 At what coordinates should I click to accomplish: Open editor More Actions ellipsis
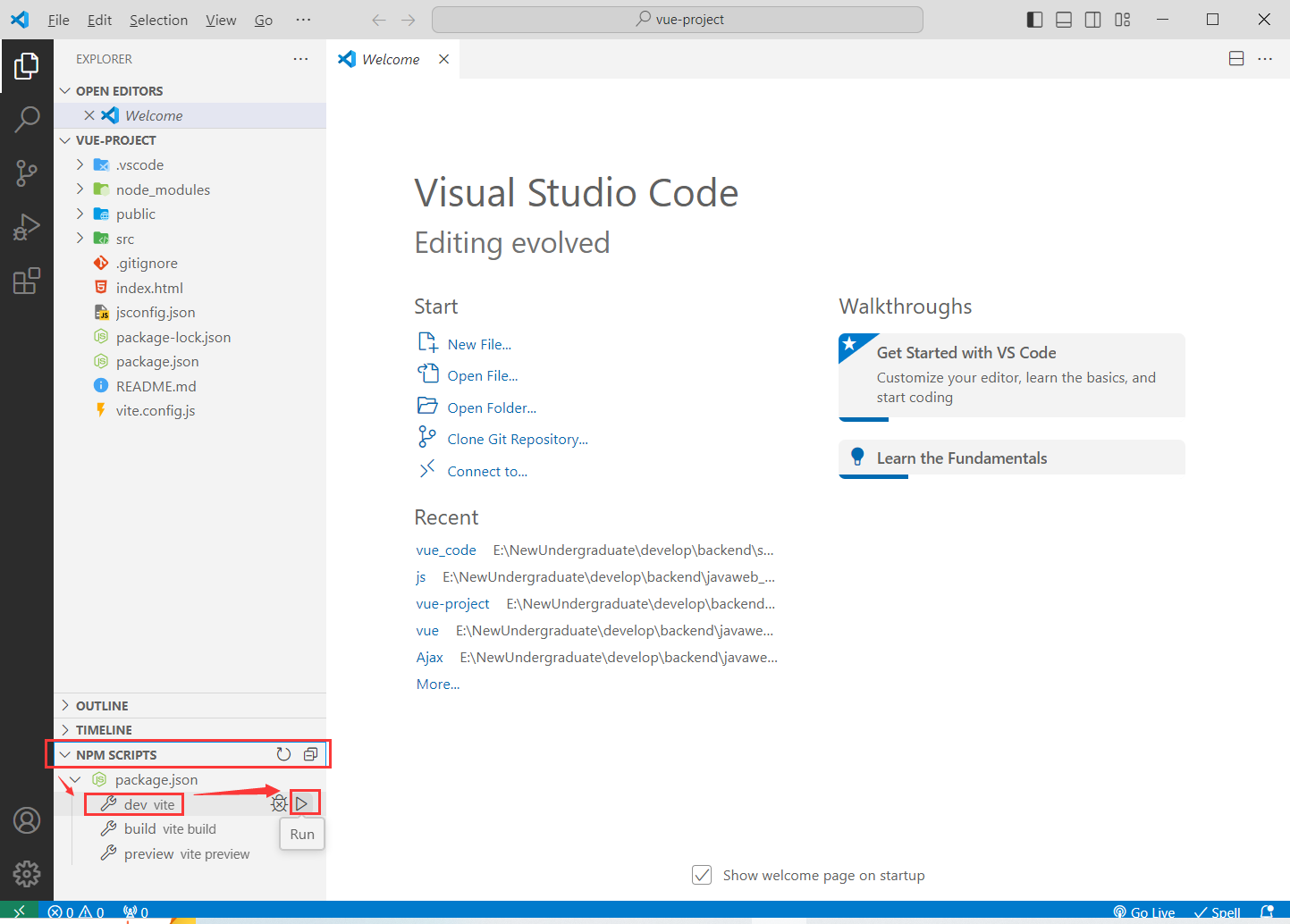coord(1265,59)
